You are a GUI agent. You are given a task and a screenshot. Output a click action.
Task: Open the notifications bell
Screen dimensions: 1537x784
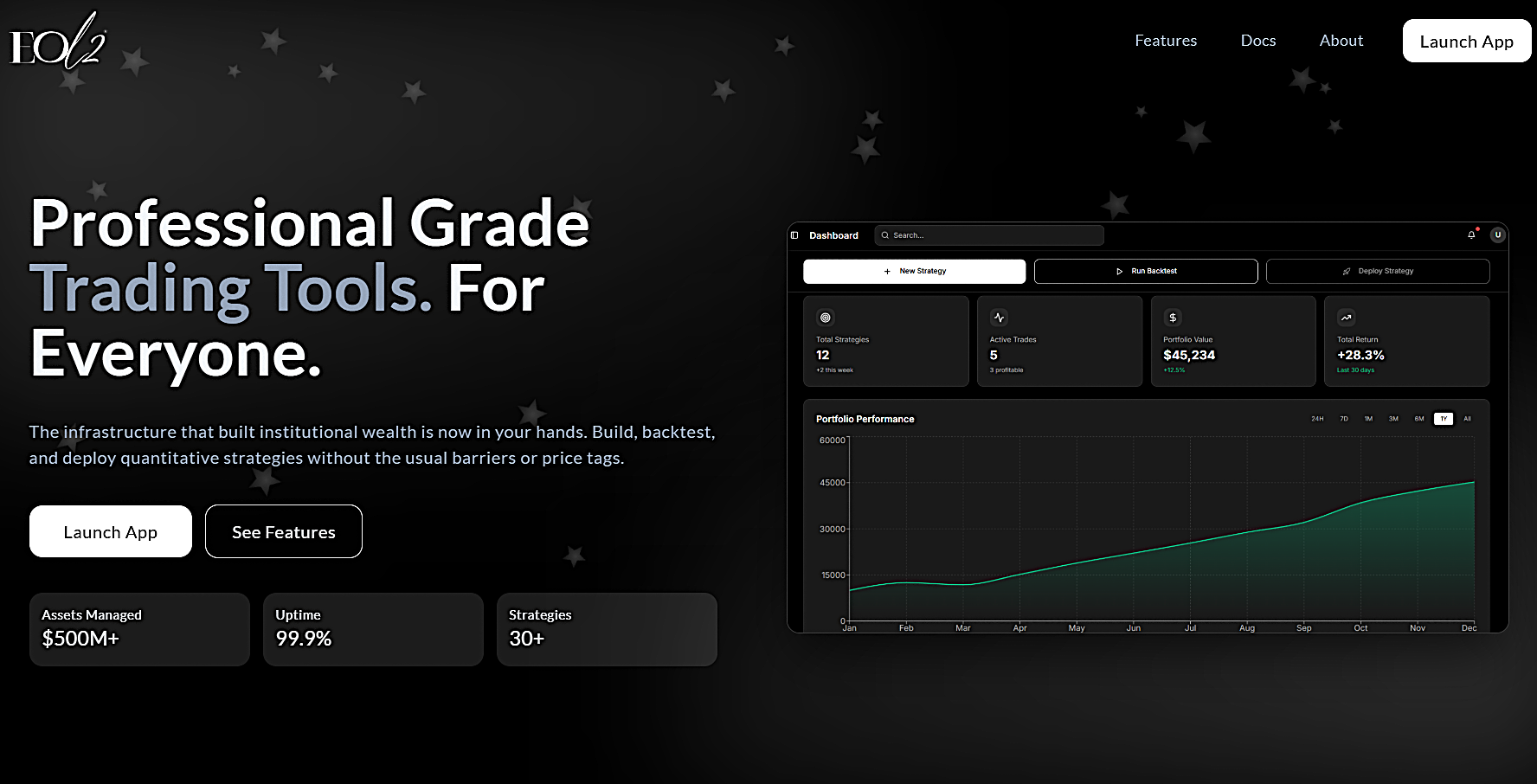[1471, 235]
